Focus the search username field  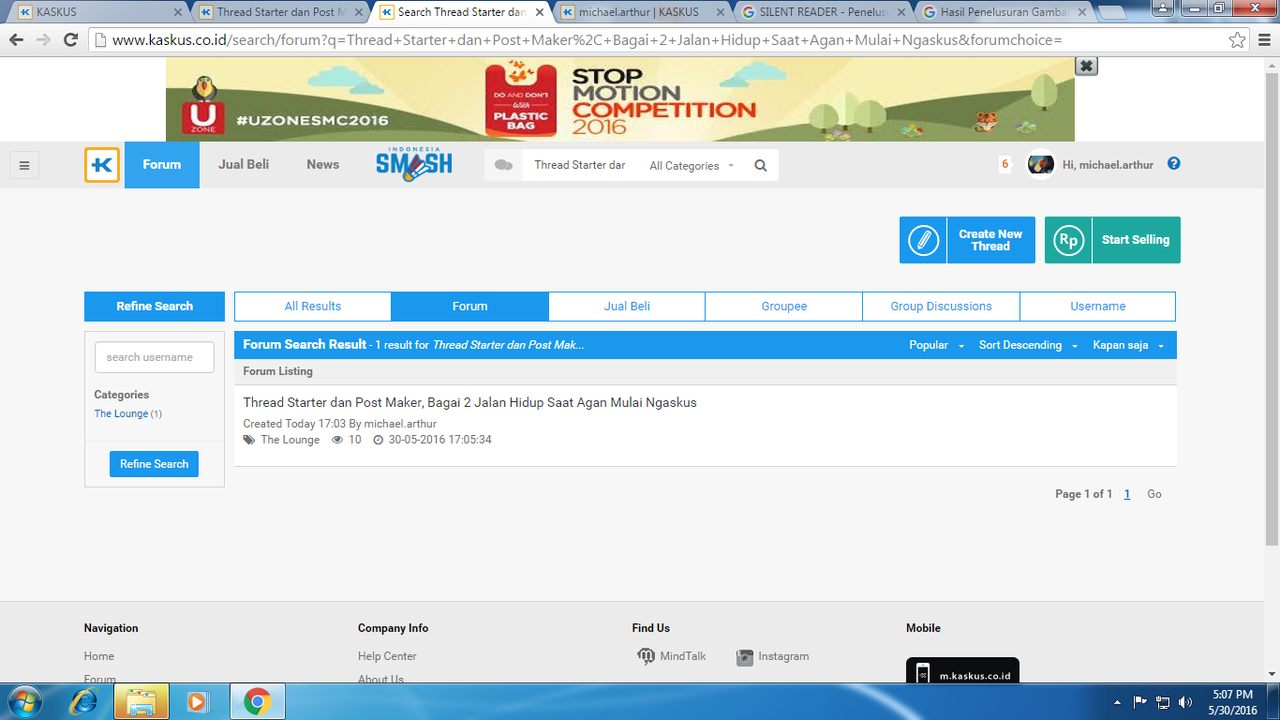(x=154, y=357)
